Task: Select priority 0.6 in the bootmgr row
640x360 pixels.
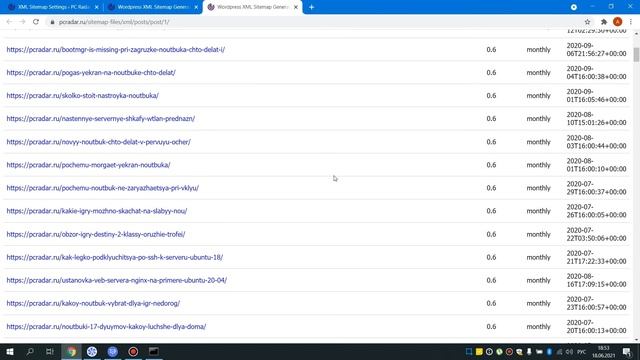Action: click(491, 50)
